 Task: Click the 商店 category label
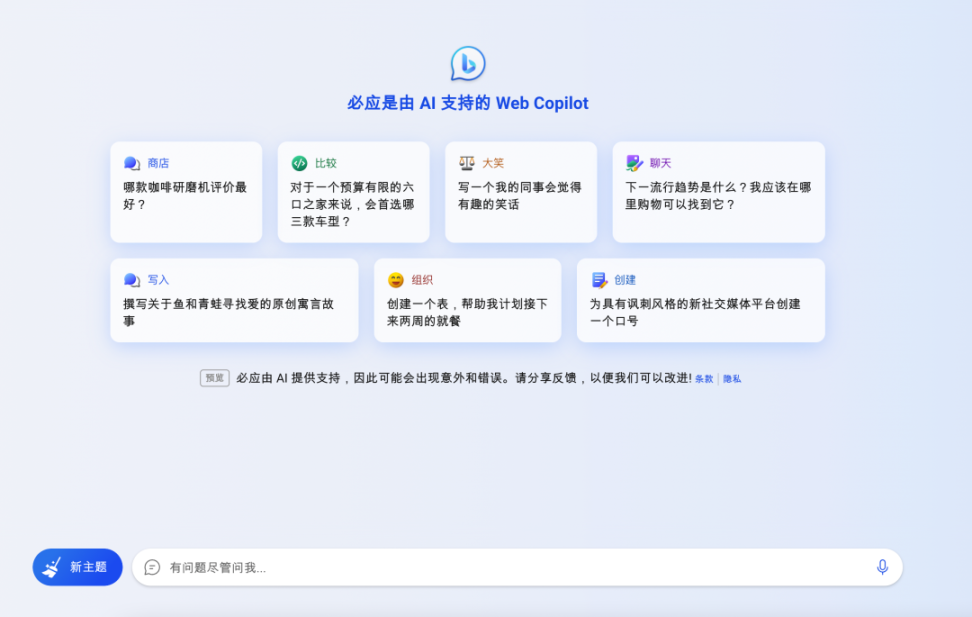[158, 163]
